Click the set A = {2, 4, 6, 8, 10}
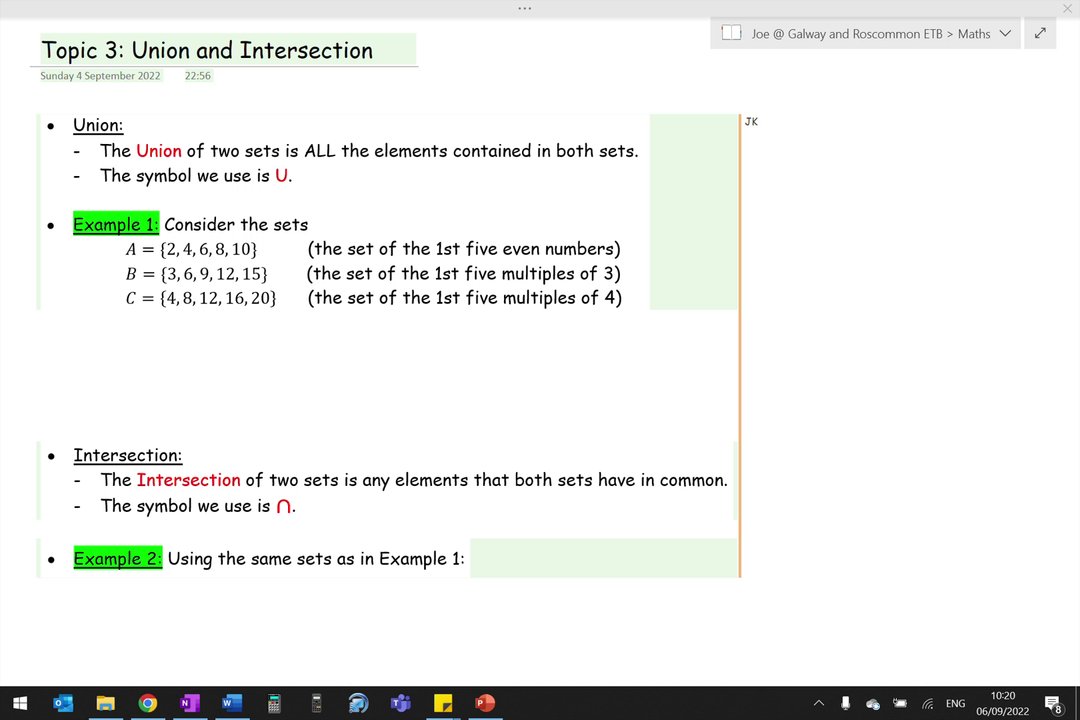This screenshot has width=1080, height=720. 191,249
